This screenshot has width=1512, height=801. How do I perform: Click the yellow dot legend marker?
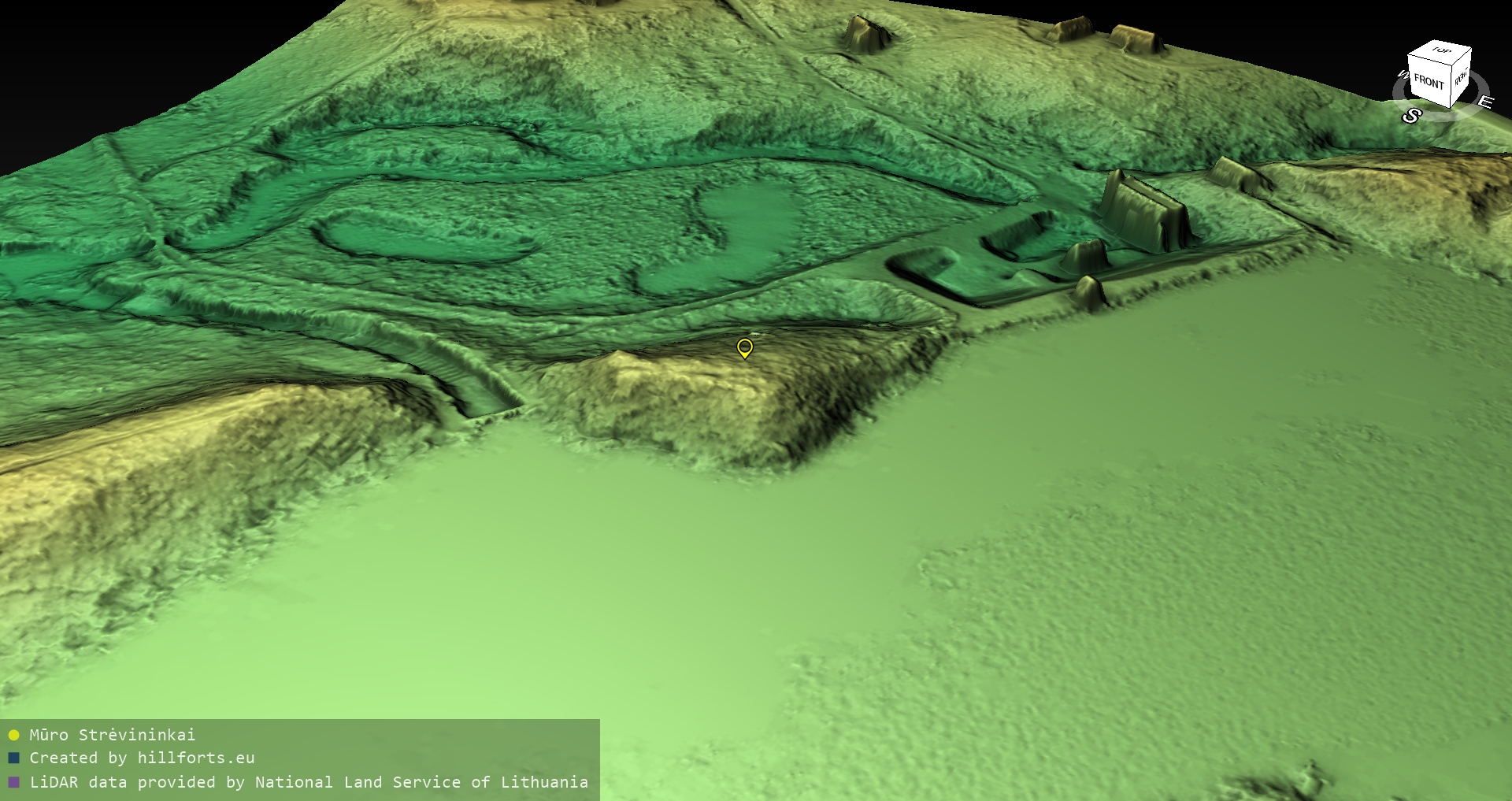[x=13, y=735]
